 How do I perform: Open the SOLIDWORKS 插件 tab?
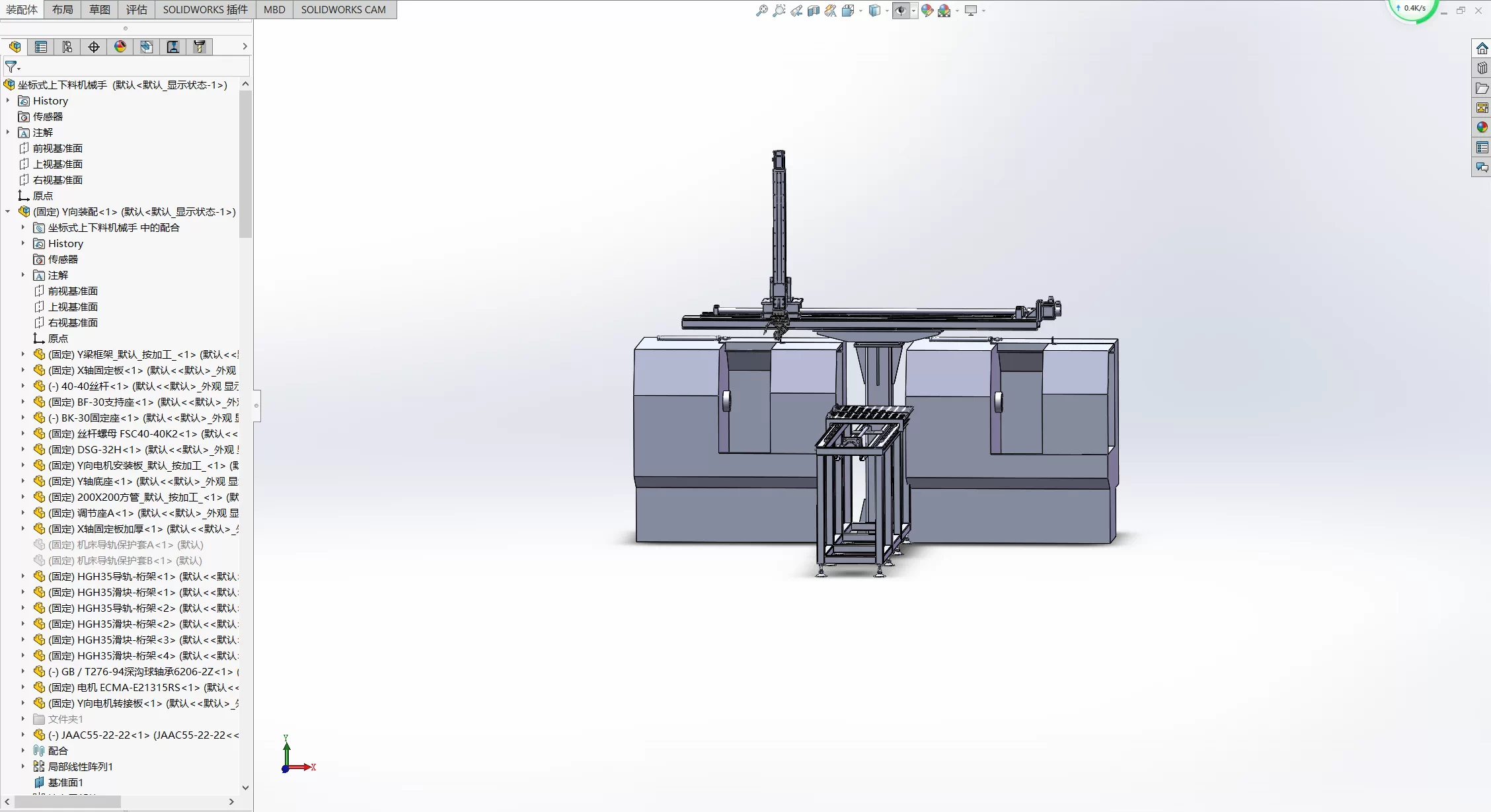pos(206,9)
